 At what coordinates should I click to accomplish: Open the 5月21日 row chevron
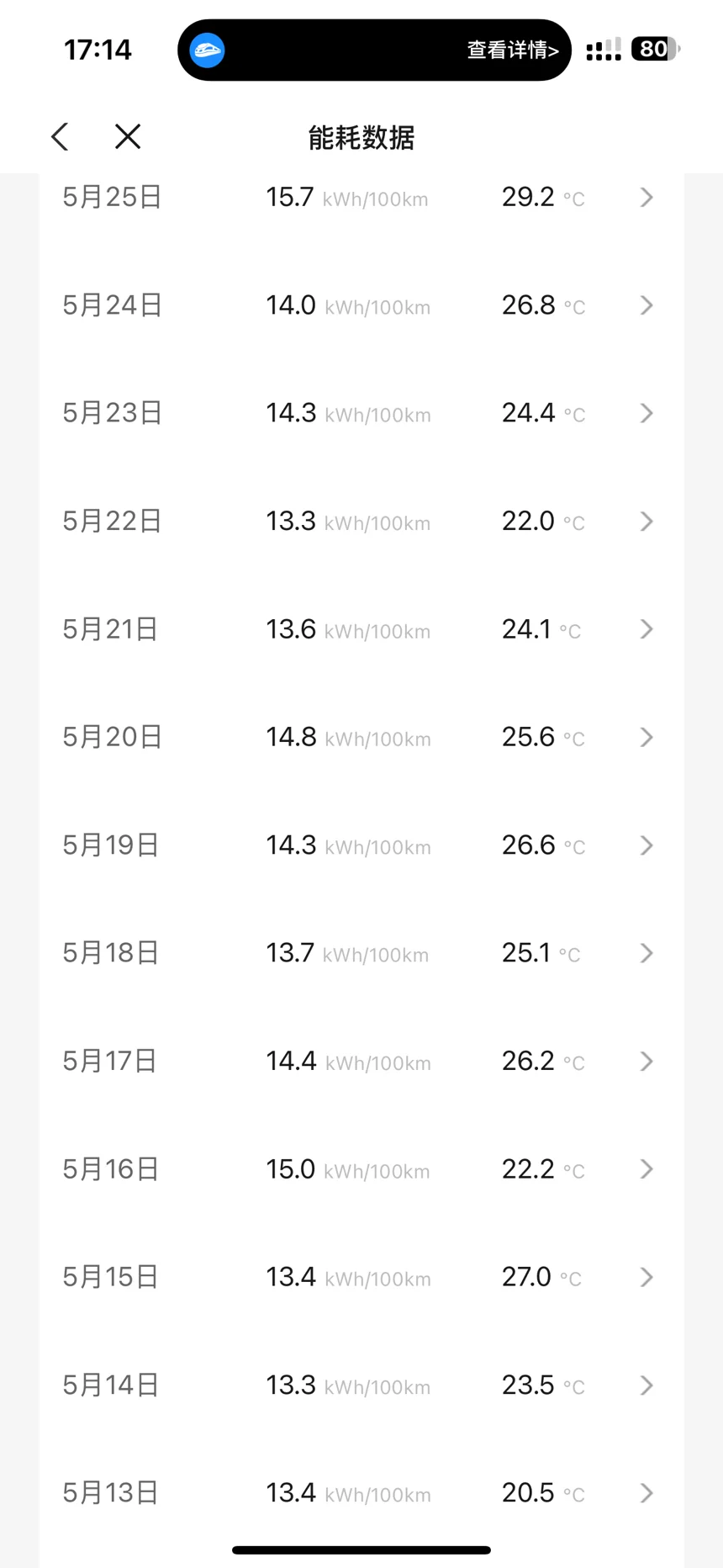[x=646, y=629]
